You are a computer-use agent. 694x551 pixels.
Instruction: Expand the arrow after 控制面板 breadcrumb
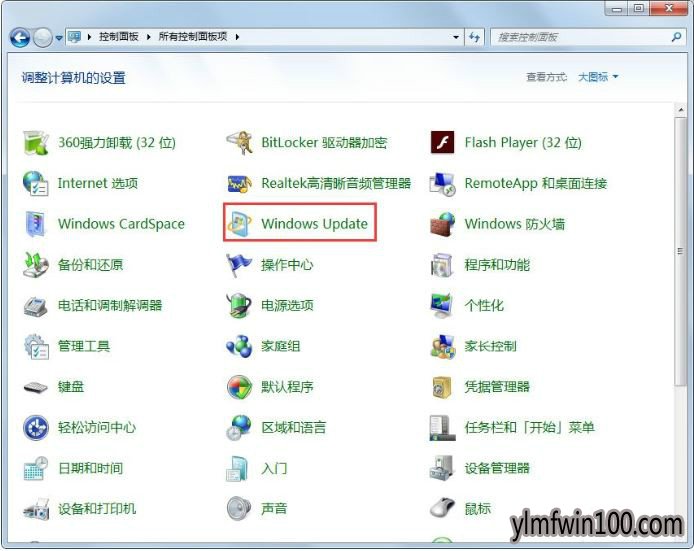[x=149, y=37]
